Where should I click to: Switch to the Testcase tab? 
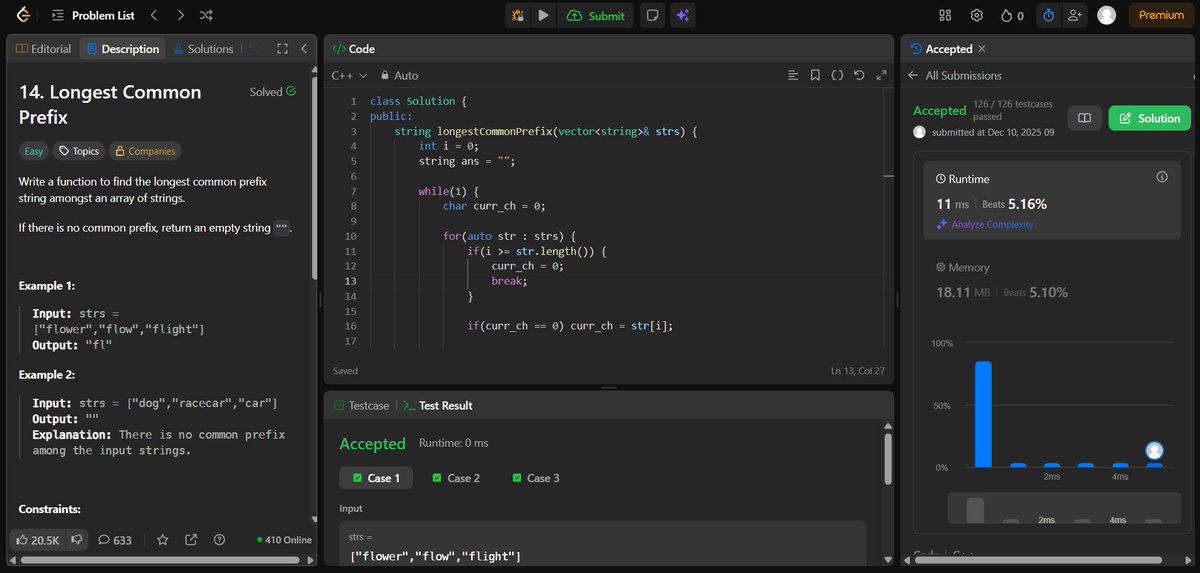point(360,405)
